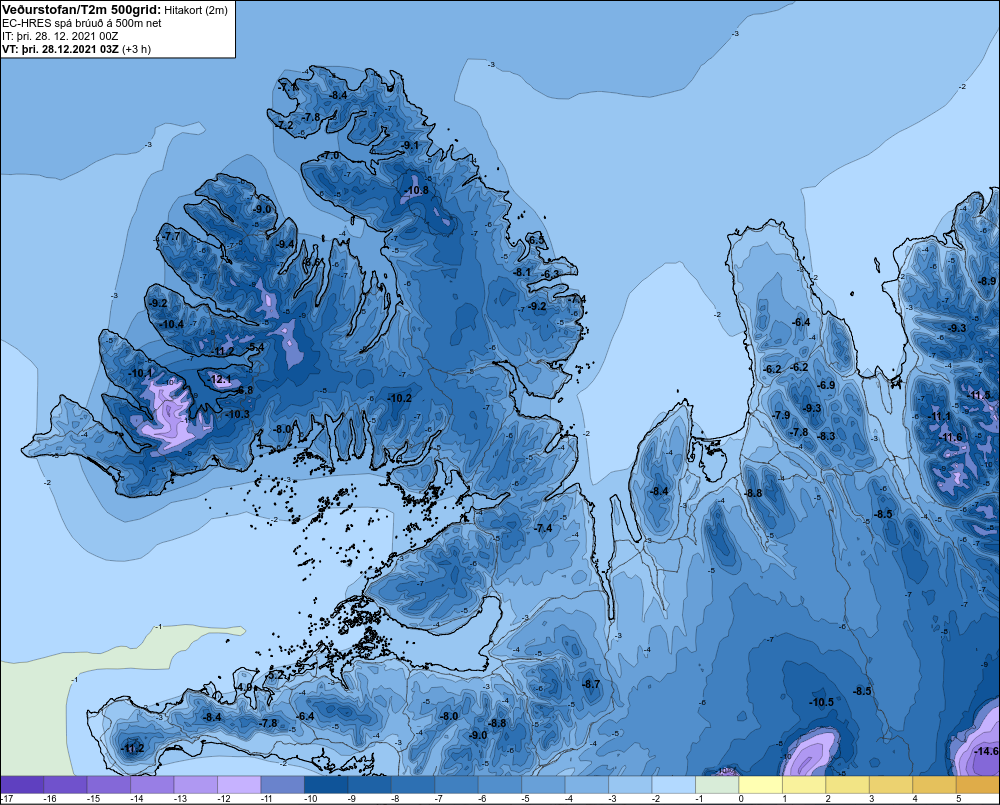Screen dimensions: 1000x805
Task: Click the -6.5 value near the coast
Action: [537, 240]
